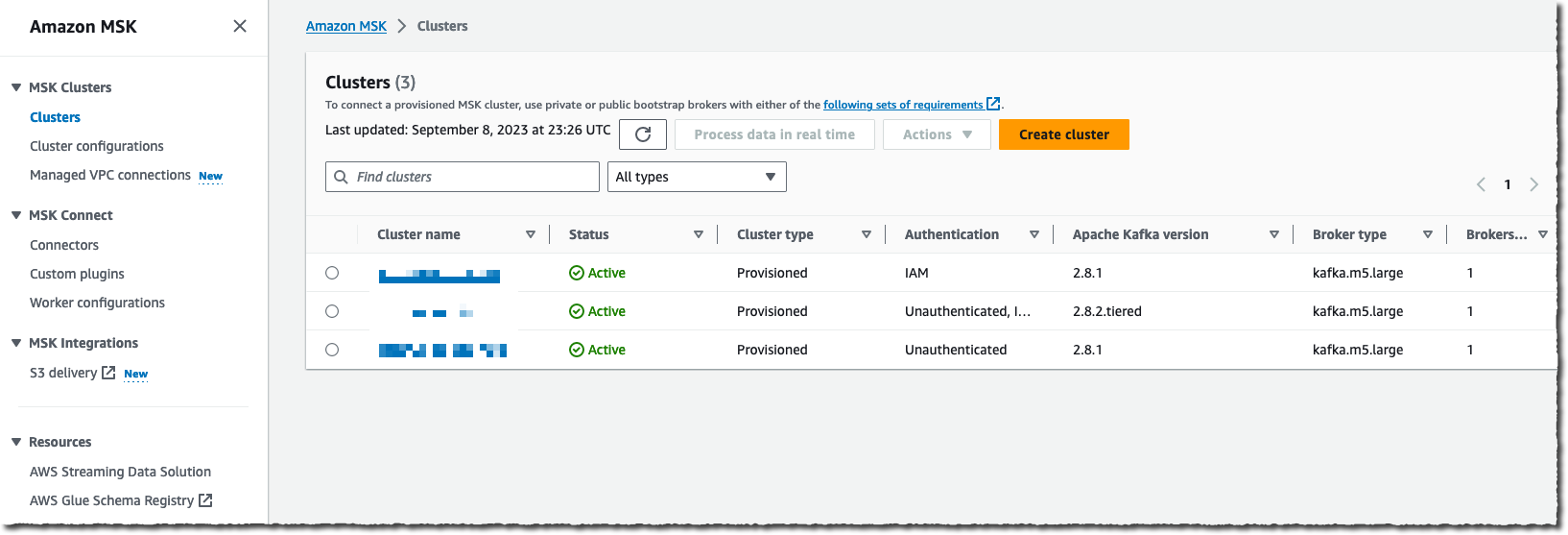
Task: Close the Amazon MSK sidebar panel
Action: [240, 26]
